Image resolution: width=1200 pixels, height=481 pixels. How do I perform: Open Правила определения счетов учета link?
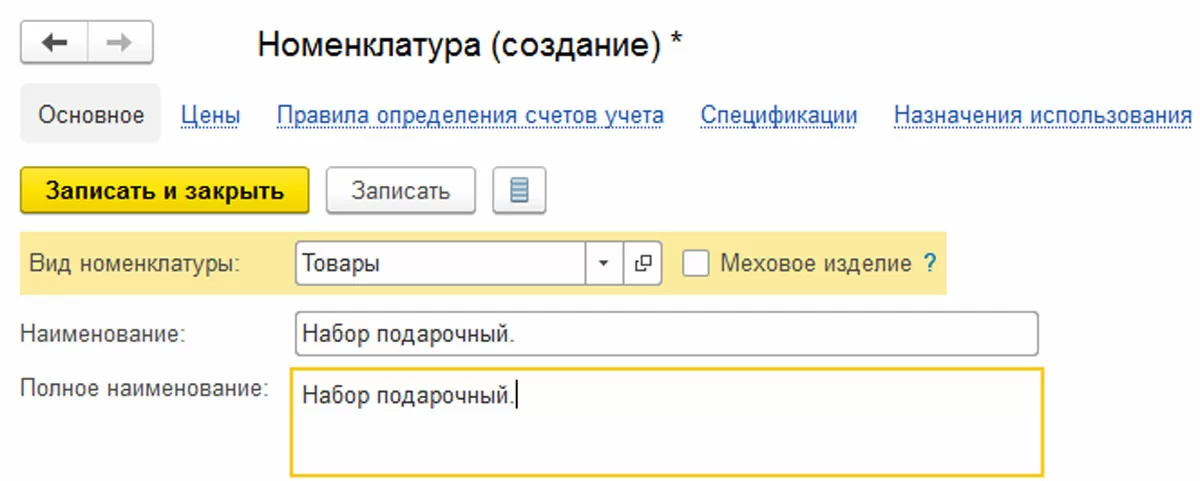(x=470, y=115)
